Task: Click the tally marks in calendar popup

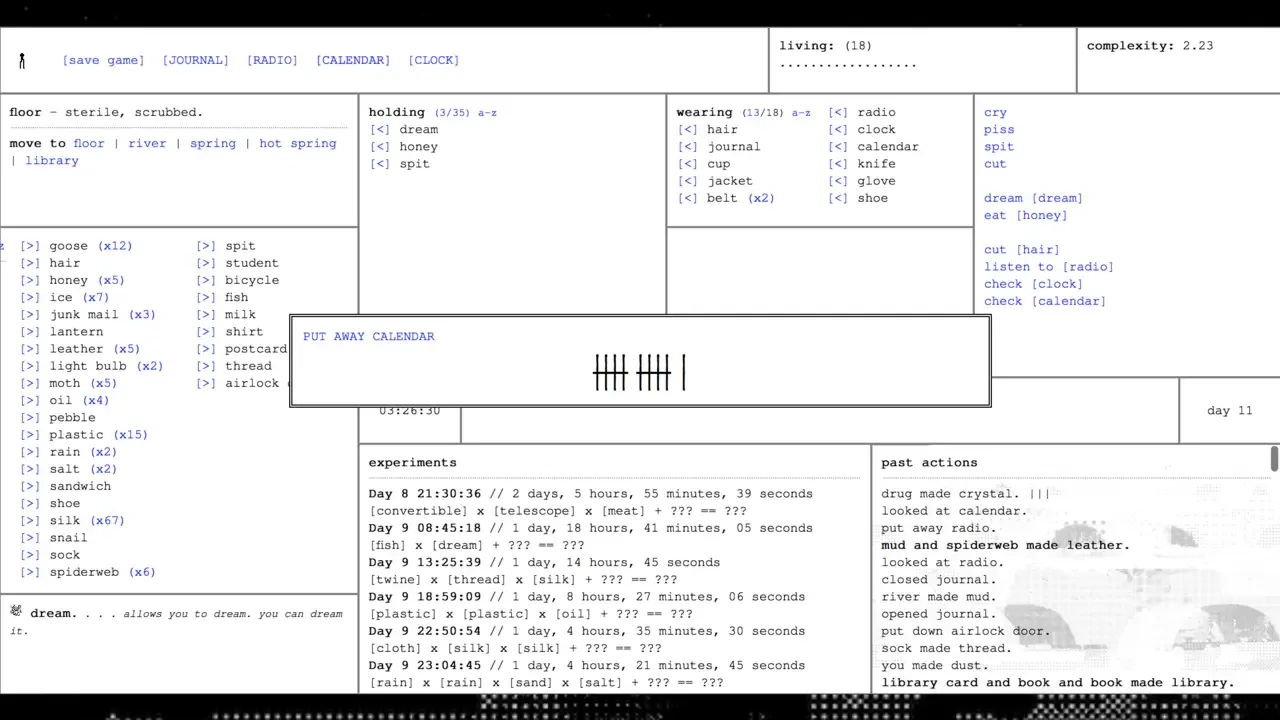Action: point(639,372)
